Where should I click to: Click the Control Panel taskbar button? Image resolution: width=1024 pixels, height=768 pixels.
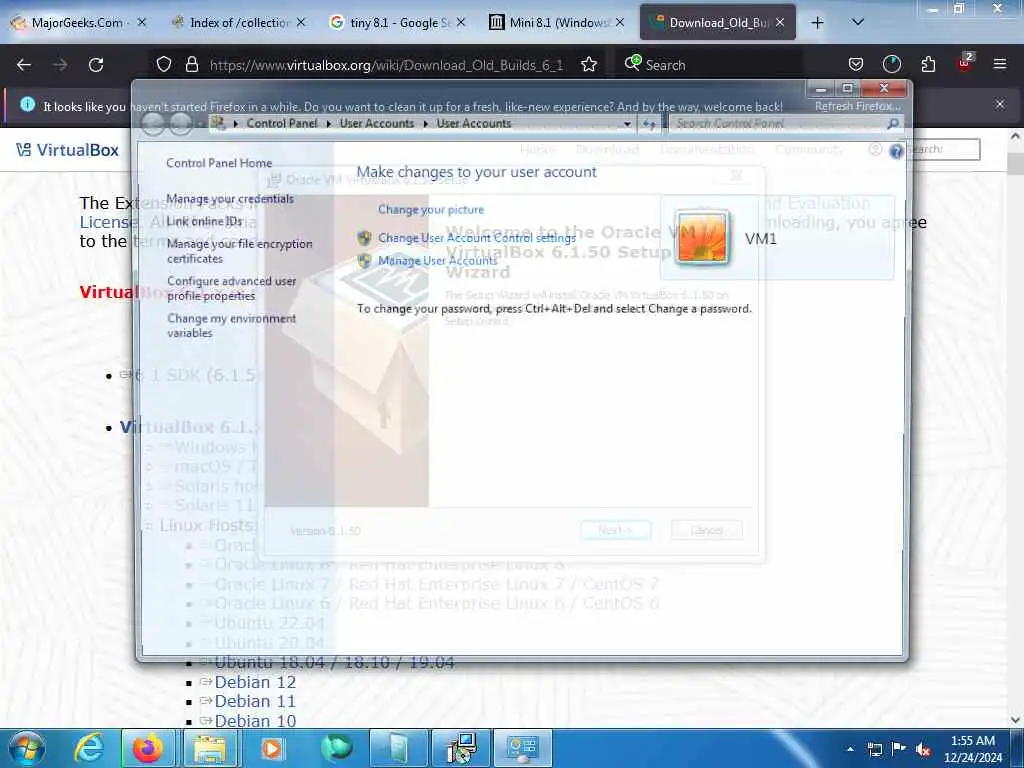pyautogui.click(x=522, y=748)
